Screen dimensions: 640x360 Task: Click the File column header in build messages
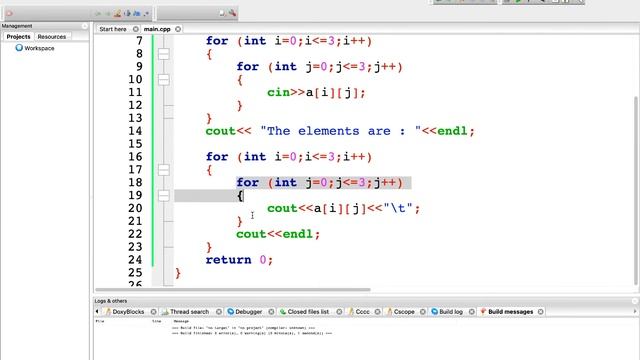100,321
